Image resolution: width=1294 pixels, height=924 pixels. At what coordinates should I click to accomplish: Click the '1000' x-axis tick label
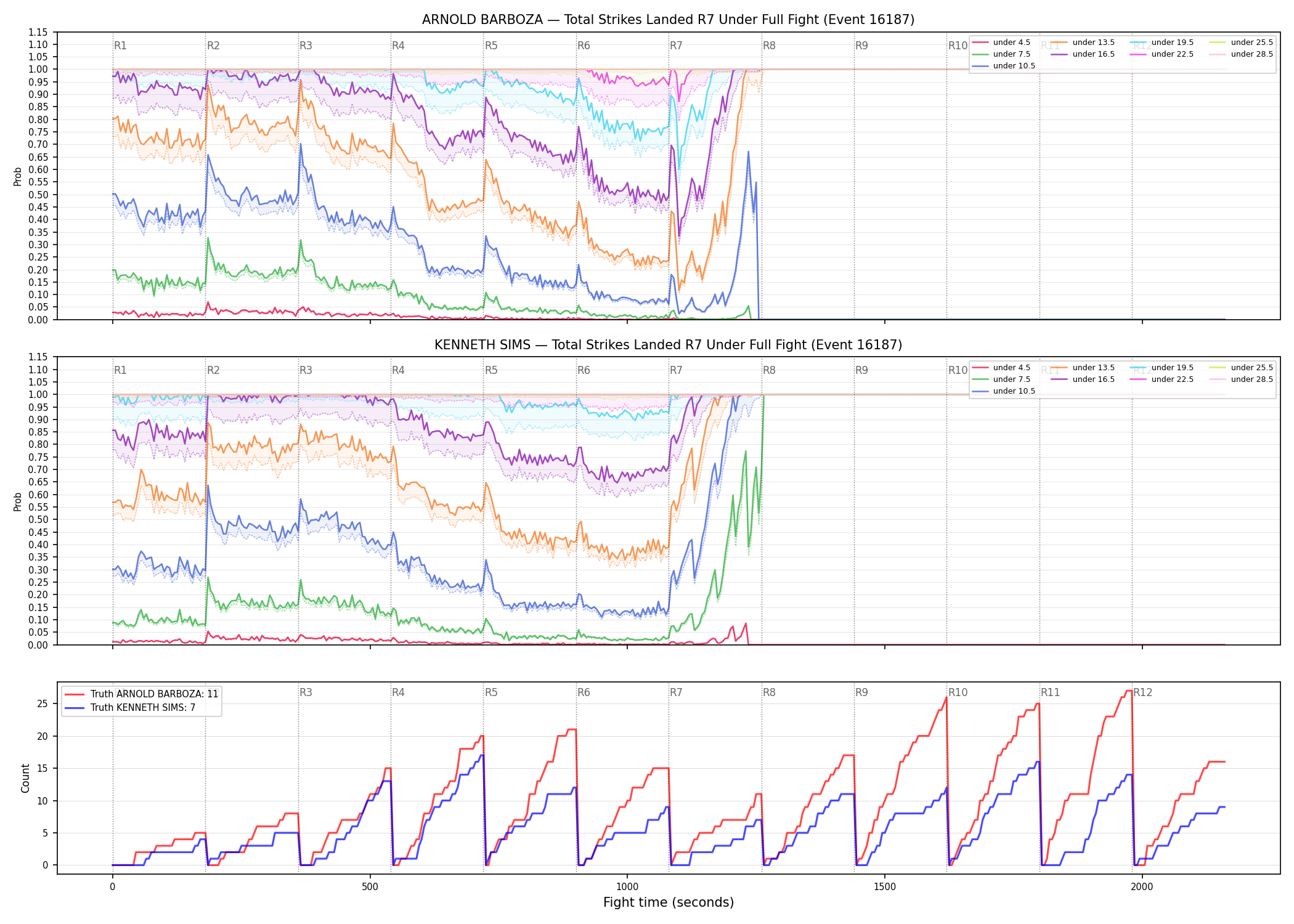627,887
